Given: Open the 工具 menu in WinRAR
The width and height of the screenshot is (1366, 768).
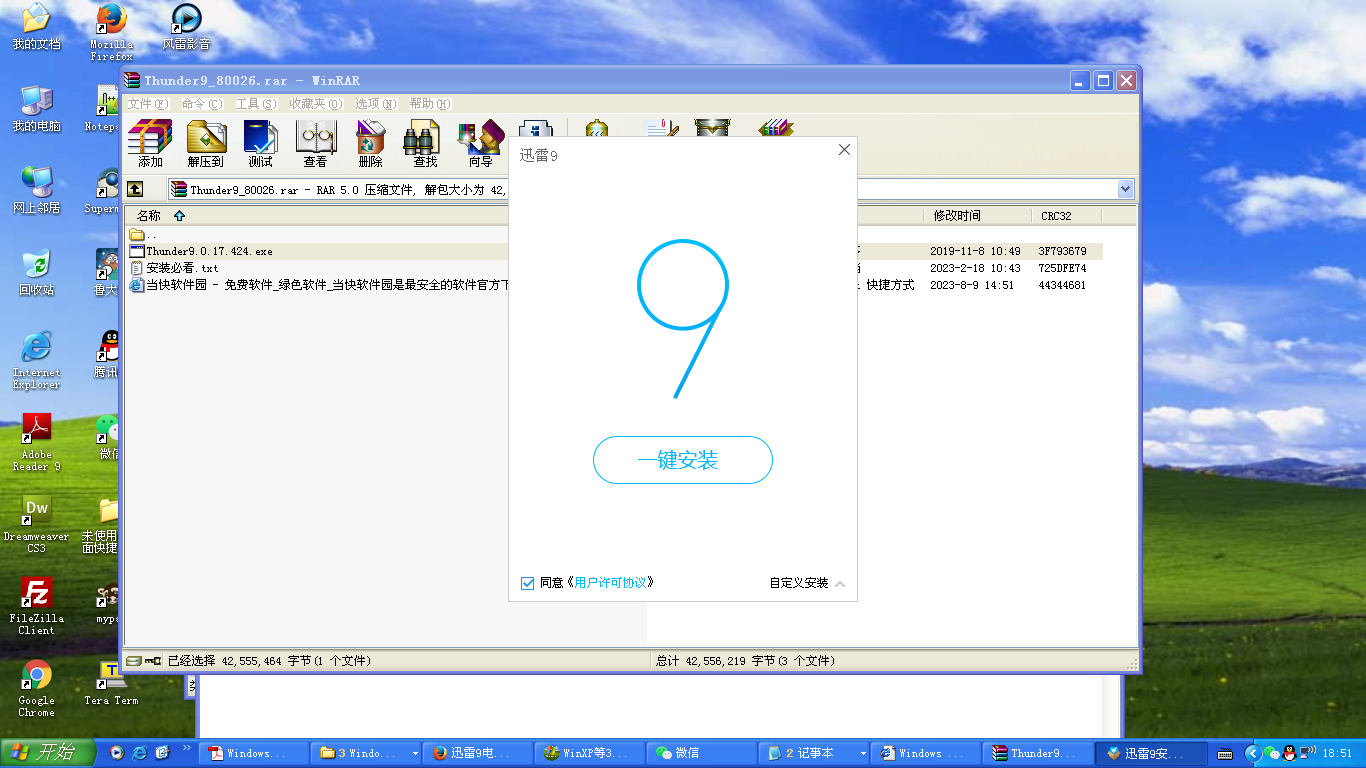Looking at the screenshot, I should [256, 104].
